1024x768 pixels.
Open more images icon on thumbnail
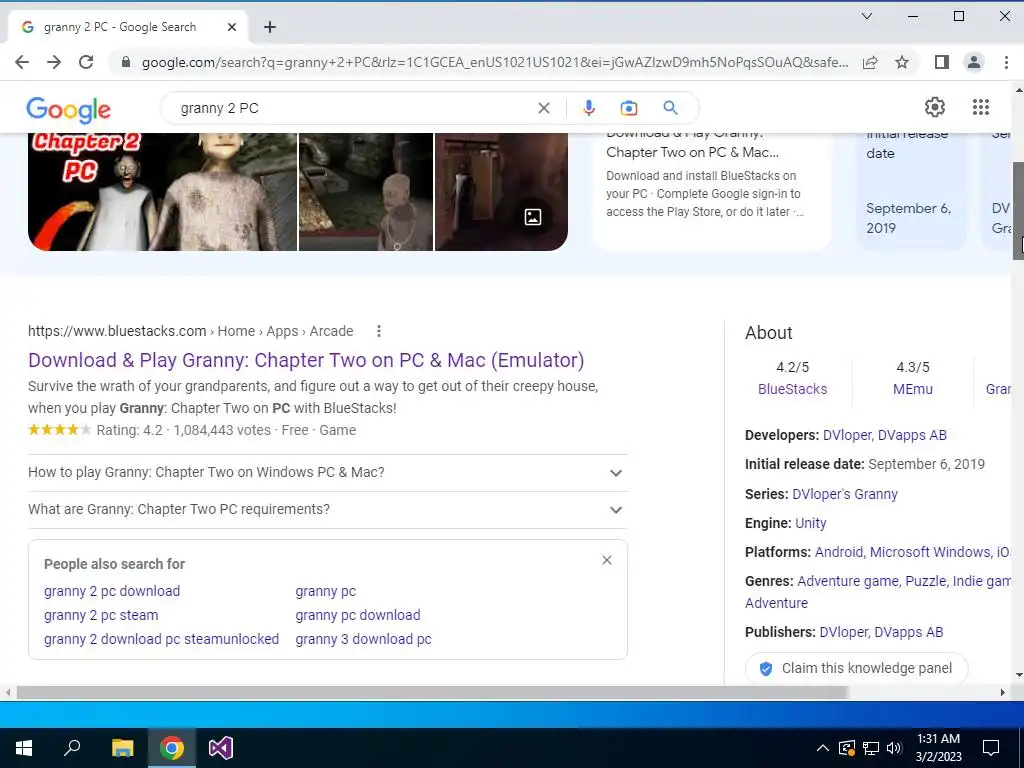533,217
